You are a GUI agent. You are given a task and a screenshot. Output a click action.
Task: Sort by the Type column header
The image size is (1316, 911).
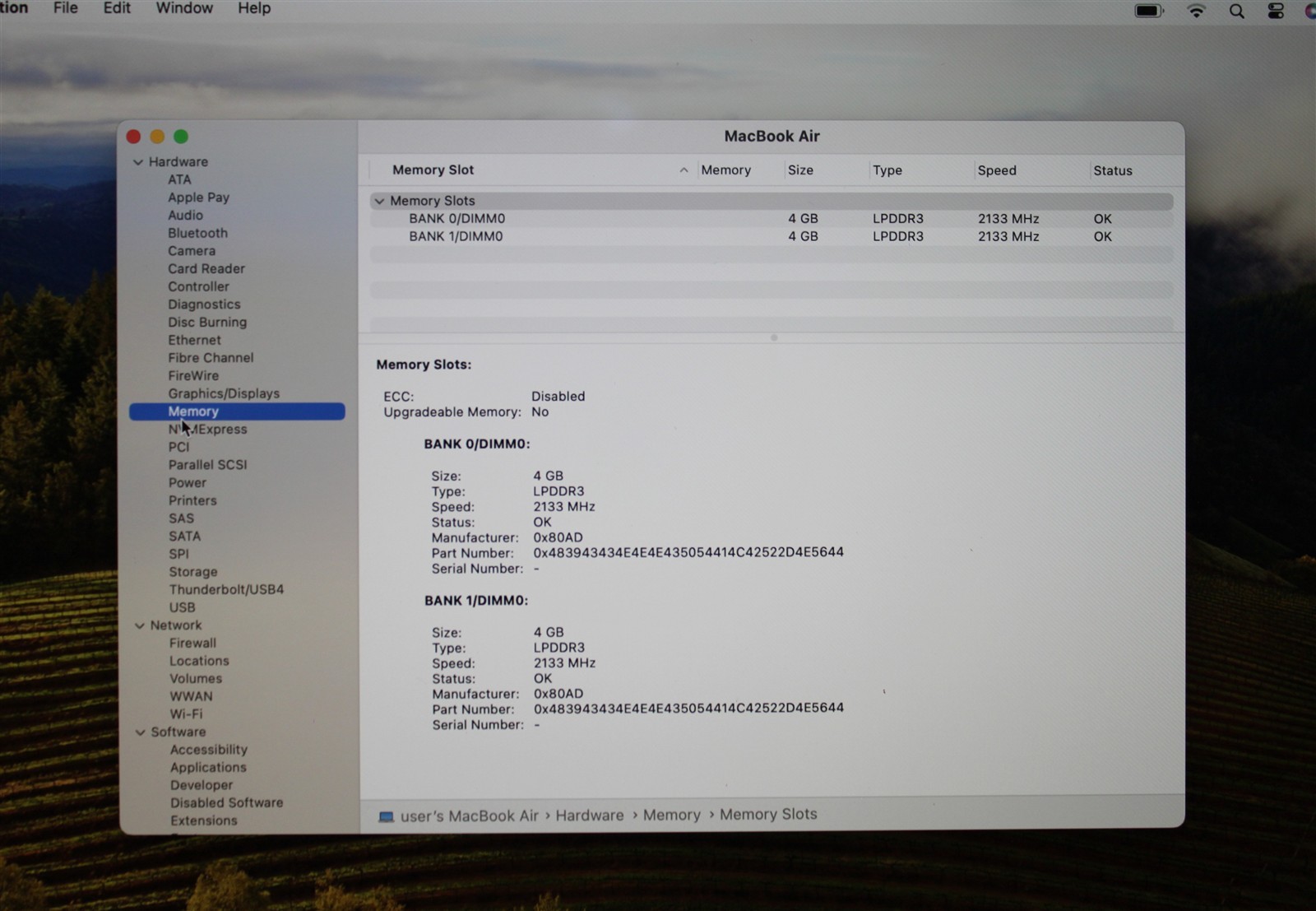click(x=887, y=170)
